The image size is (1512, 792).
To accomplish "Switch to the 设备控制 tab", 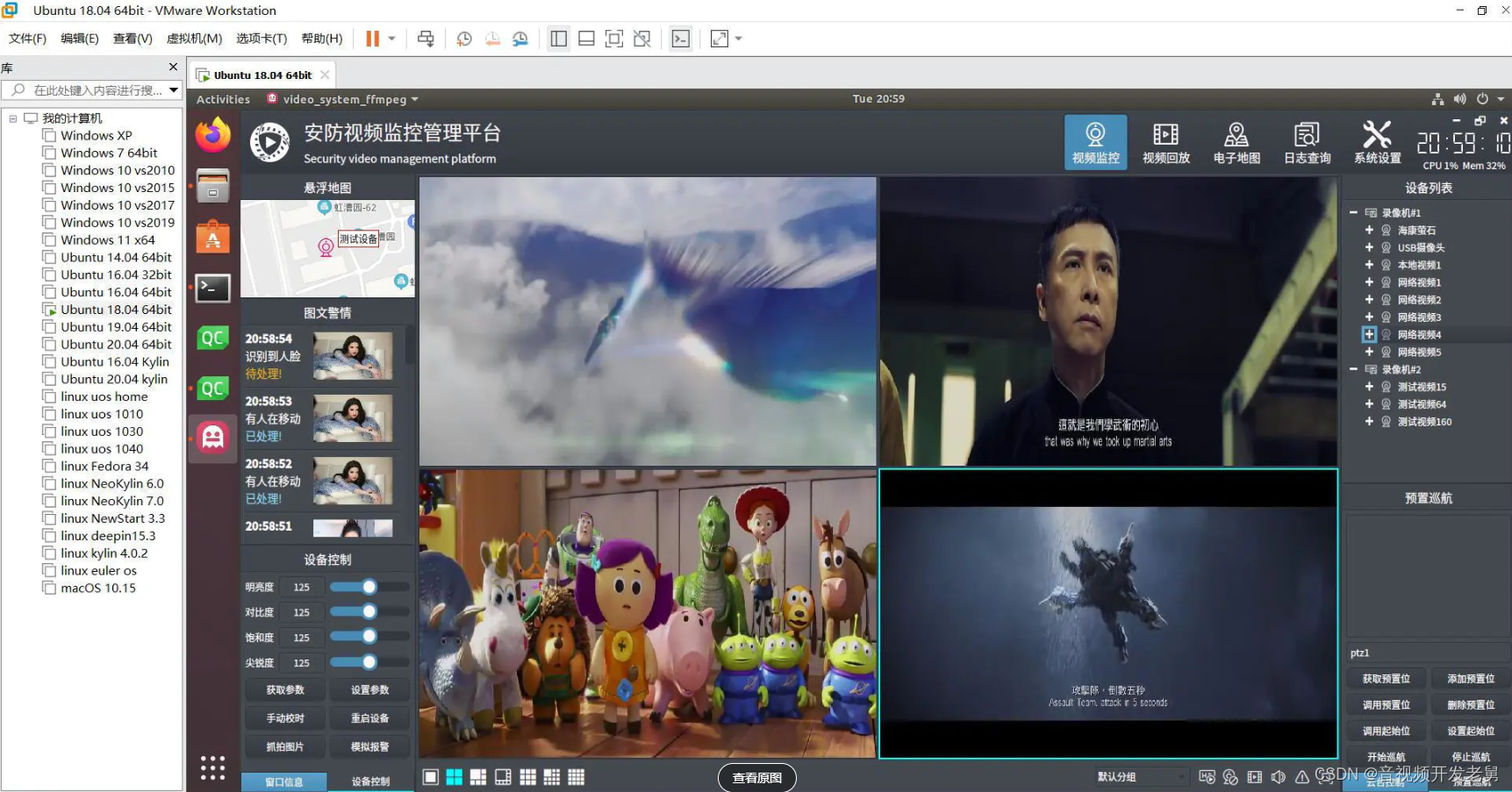I will click(369, 781).
